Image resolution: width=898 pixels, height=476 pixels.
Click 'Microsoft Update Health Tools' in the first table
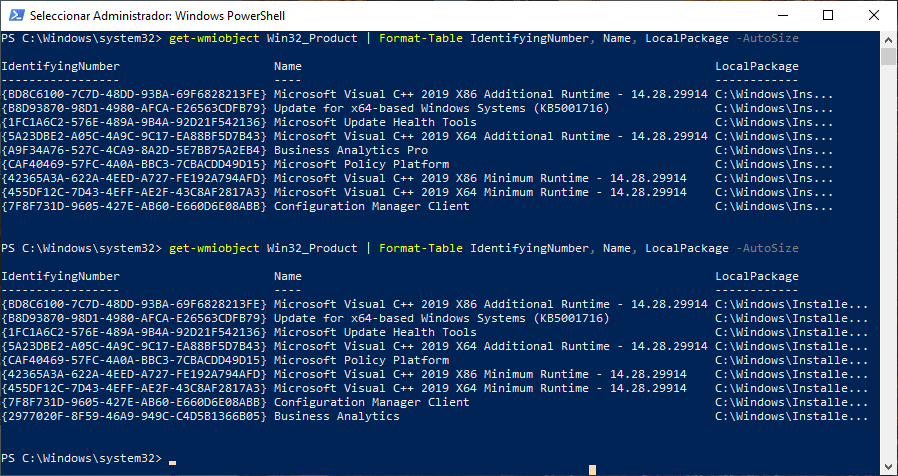[375, 123]
